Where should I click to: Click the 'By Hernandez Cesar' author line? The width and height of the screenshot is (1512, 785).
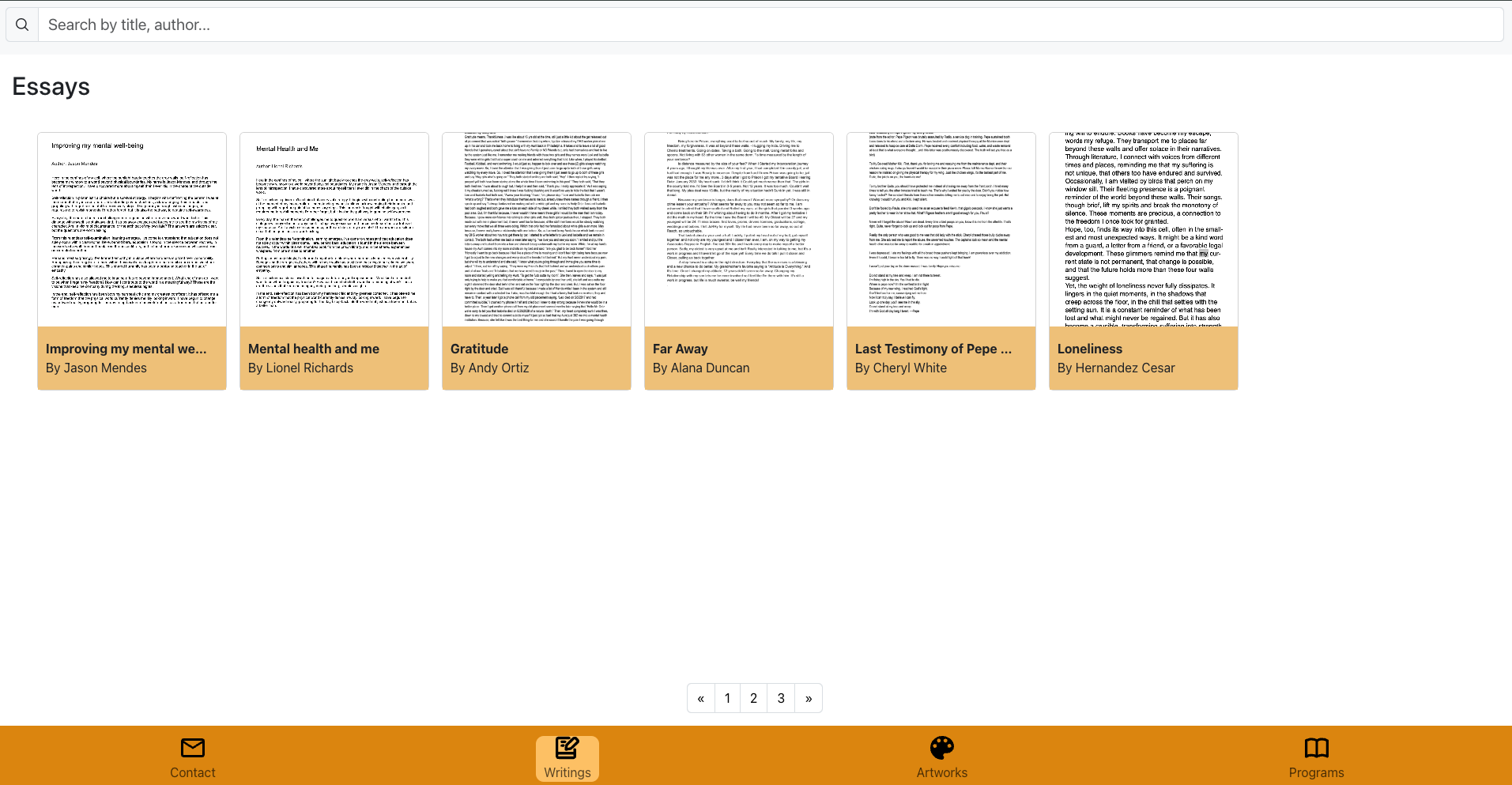click(1116, 368)
